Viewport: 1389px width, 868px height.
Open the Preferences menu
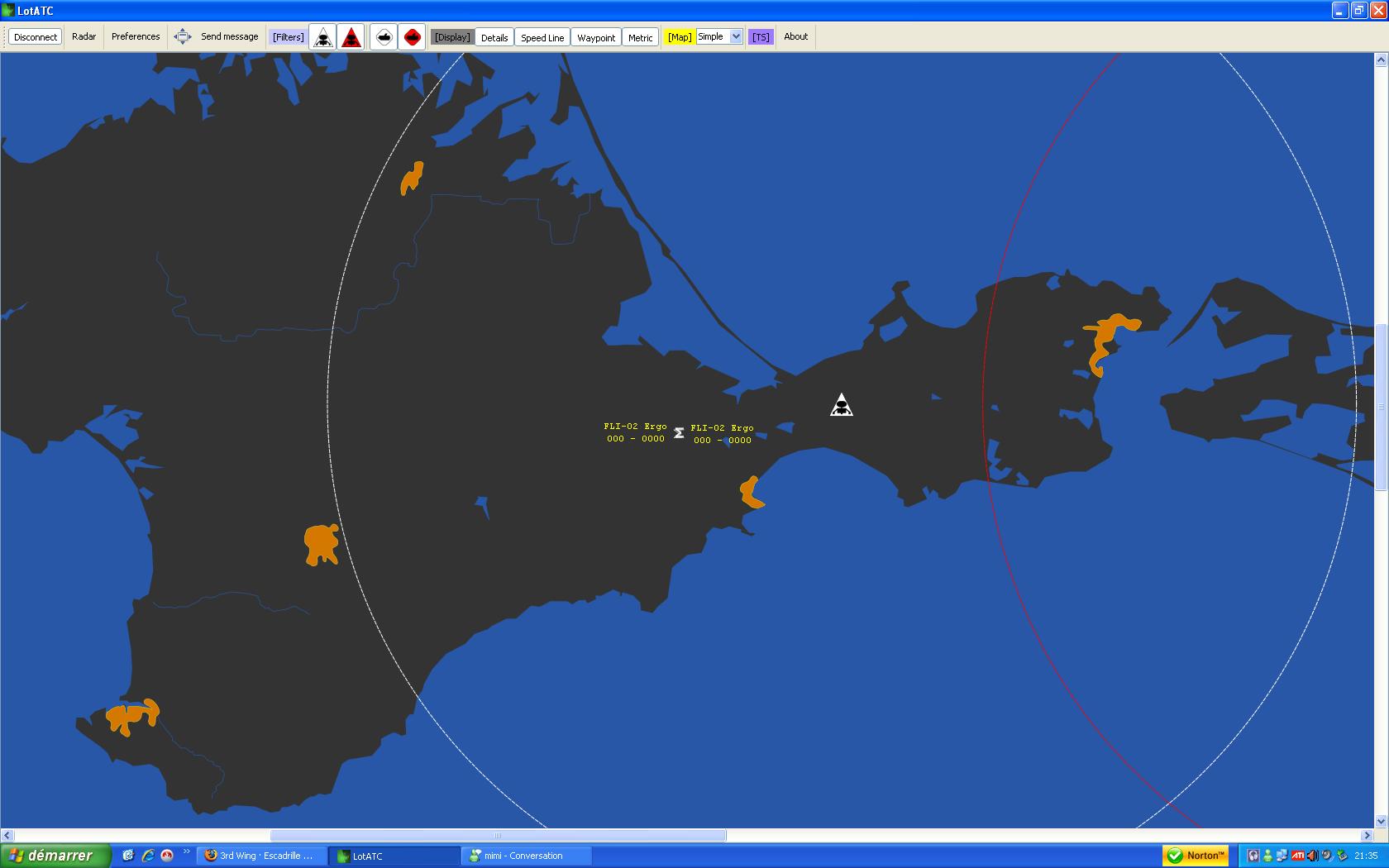point(136,36)
